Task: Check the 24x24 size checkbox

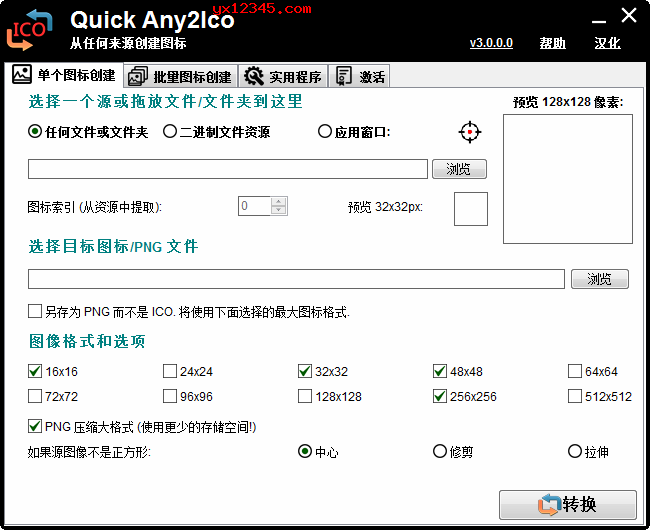Action: (170, 371)
